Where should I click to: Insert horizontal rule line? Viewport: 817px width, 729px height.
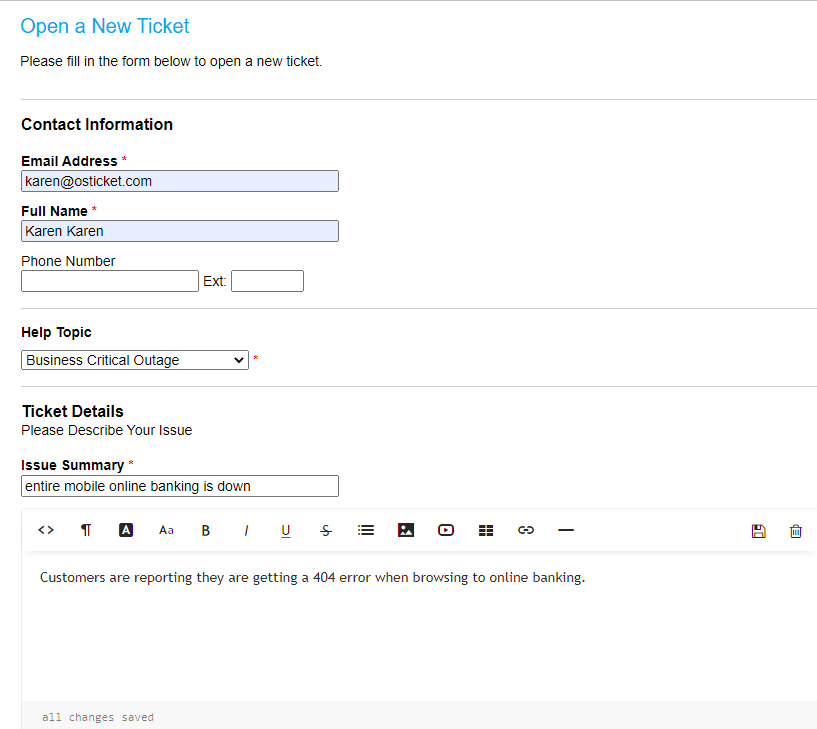click(x=566, y=531)
